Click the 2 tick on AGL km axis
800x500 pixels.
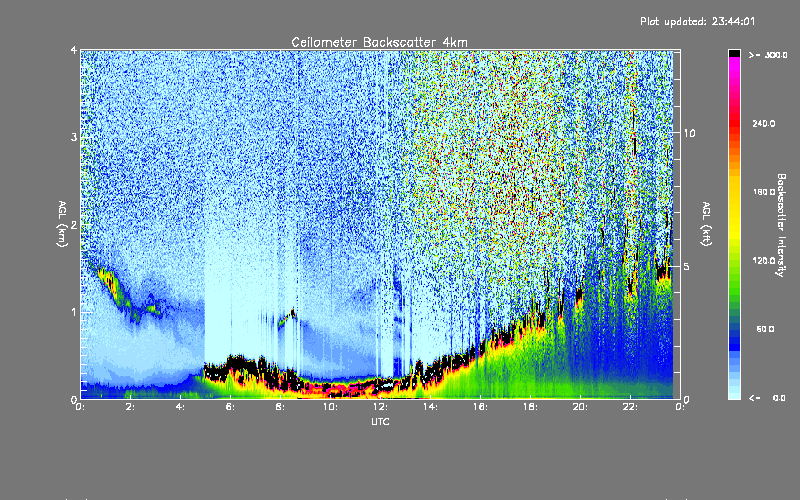coord(74,225)
